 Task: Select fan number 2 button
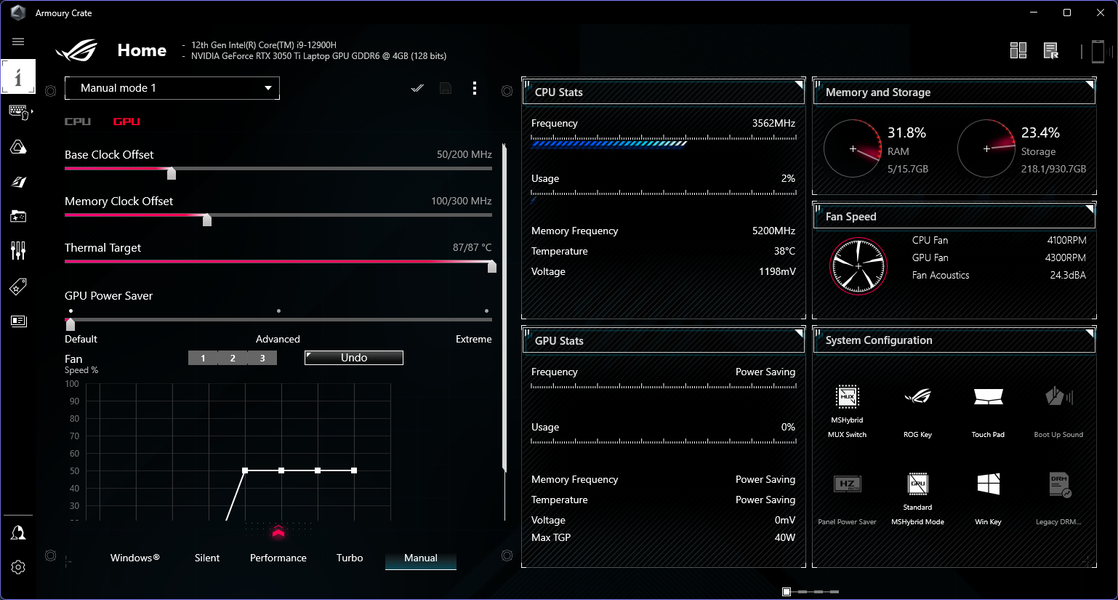[232, 358]
